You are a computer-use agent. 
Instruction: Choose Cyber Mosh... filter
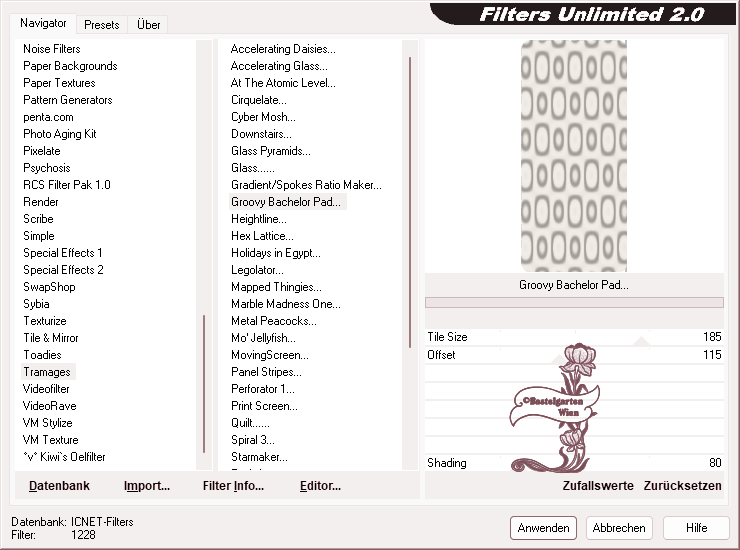(263, 117)
